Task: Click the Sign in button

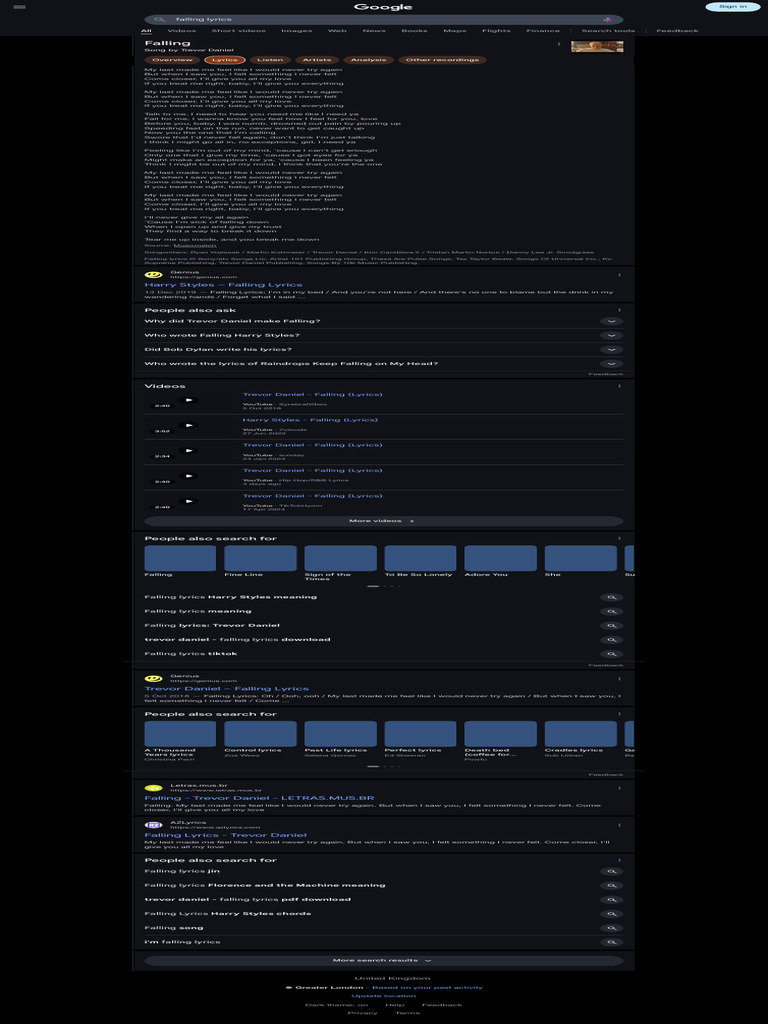Action: pyautogui.click(x=733, y=7)
